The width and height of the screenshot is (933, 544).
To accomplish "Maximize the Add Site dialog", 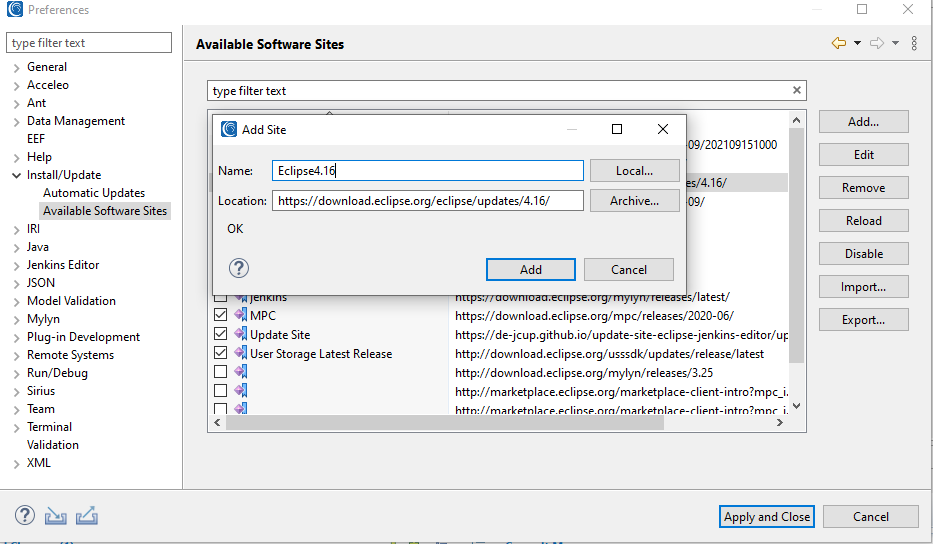I will point(617,129).
